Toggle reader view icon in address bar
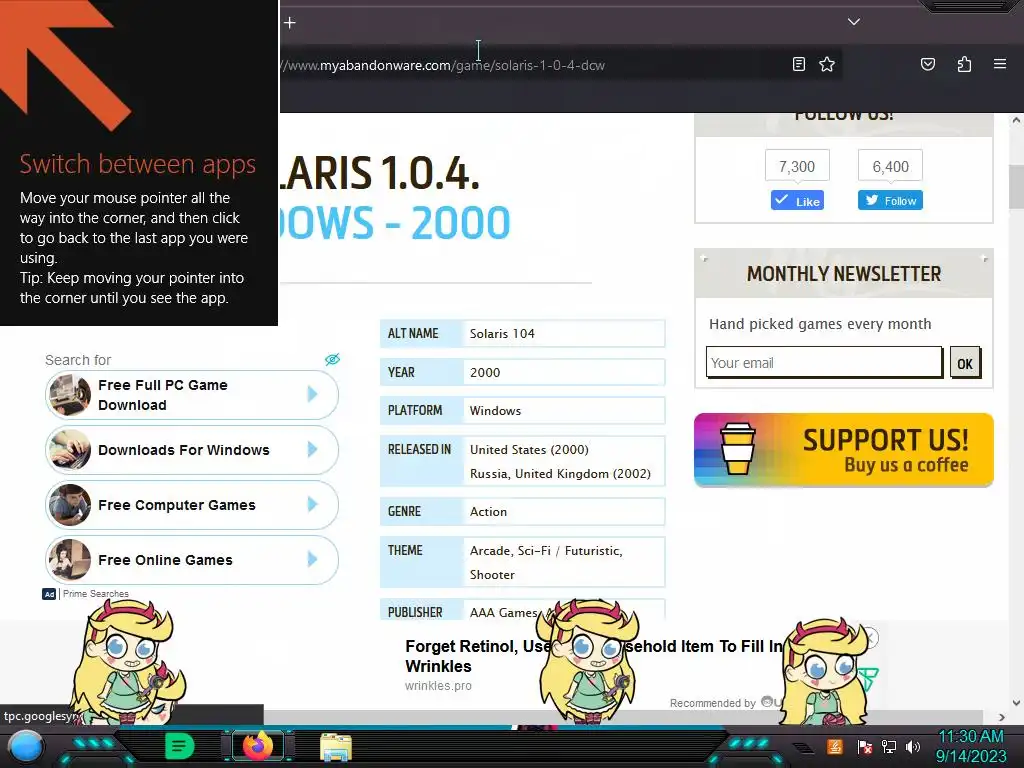The height and width of the screenshot is (768, 1024). coord(799,64)
